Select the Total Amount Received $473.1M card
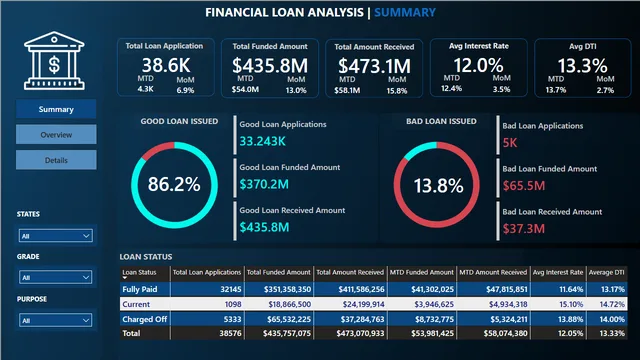 coord(374,68)
